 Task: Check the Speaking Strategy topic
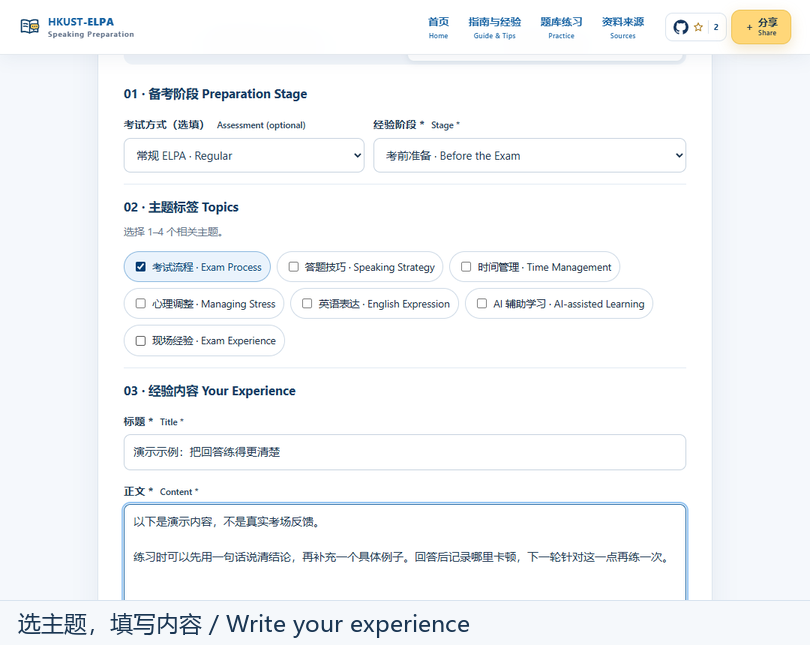pos(293,266)
